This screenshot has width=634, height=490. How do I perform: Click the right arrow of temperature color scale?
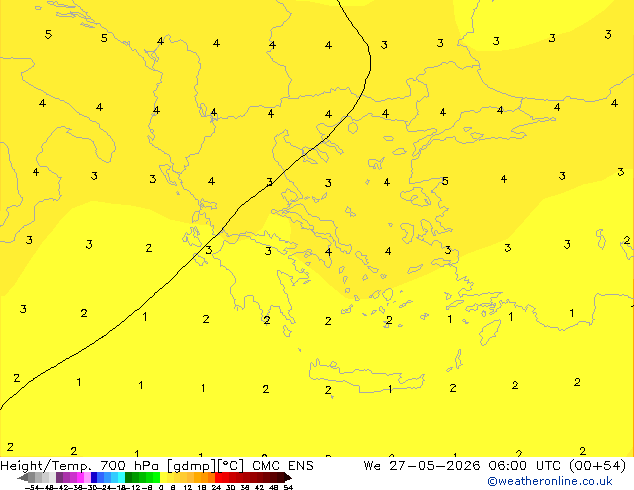click(288, 478)
